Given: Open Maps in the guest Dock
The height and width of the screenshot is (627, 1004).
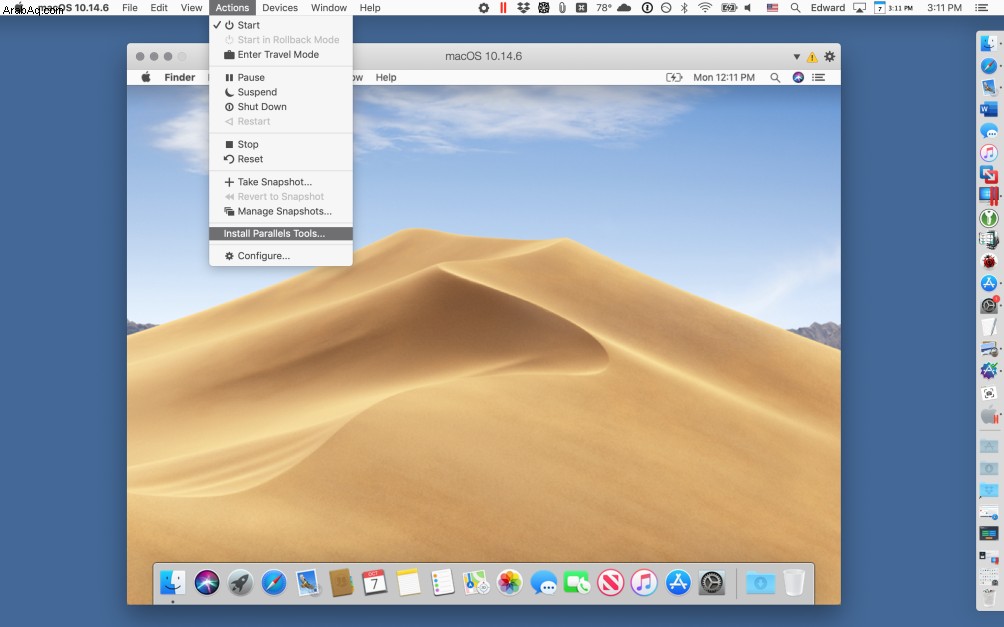Looking at the screenshot, I should pyautogui.click(x=476, y=583).
